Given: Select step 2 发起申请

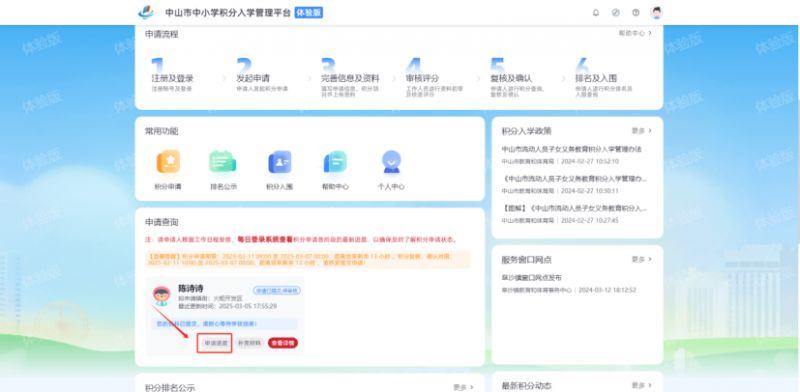Looking at the screenshot, I should [x=262, y=76].
